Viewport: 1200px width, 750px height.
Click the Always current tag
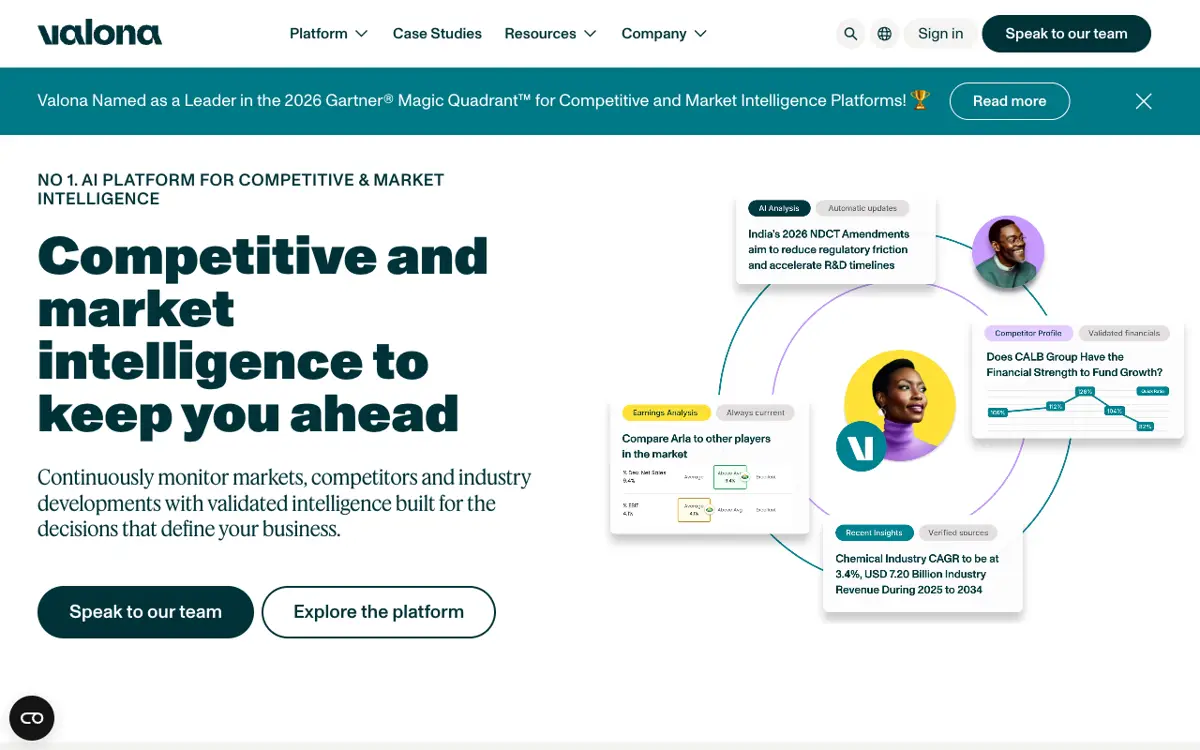click(x=756, y=413)
